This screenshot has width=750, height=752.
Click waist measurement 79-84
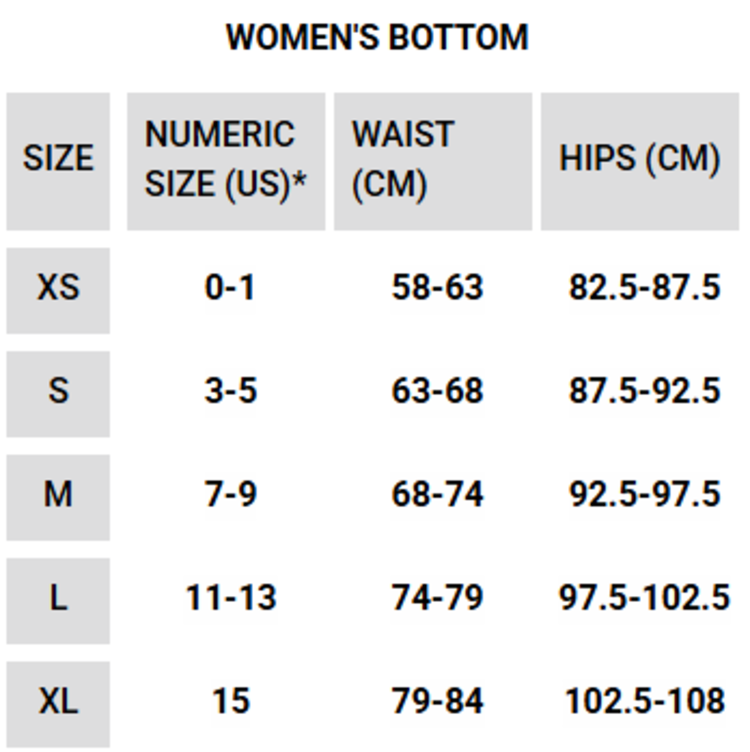pos(437,701)
